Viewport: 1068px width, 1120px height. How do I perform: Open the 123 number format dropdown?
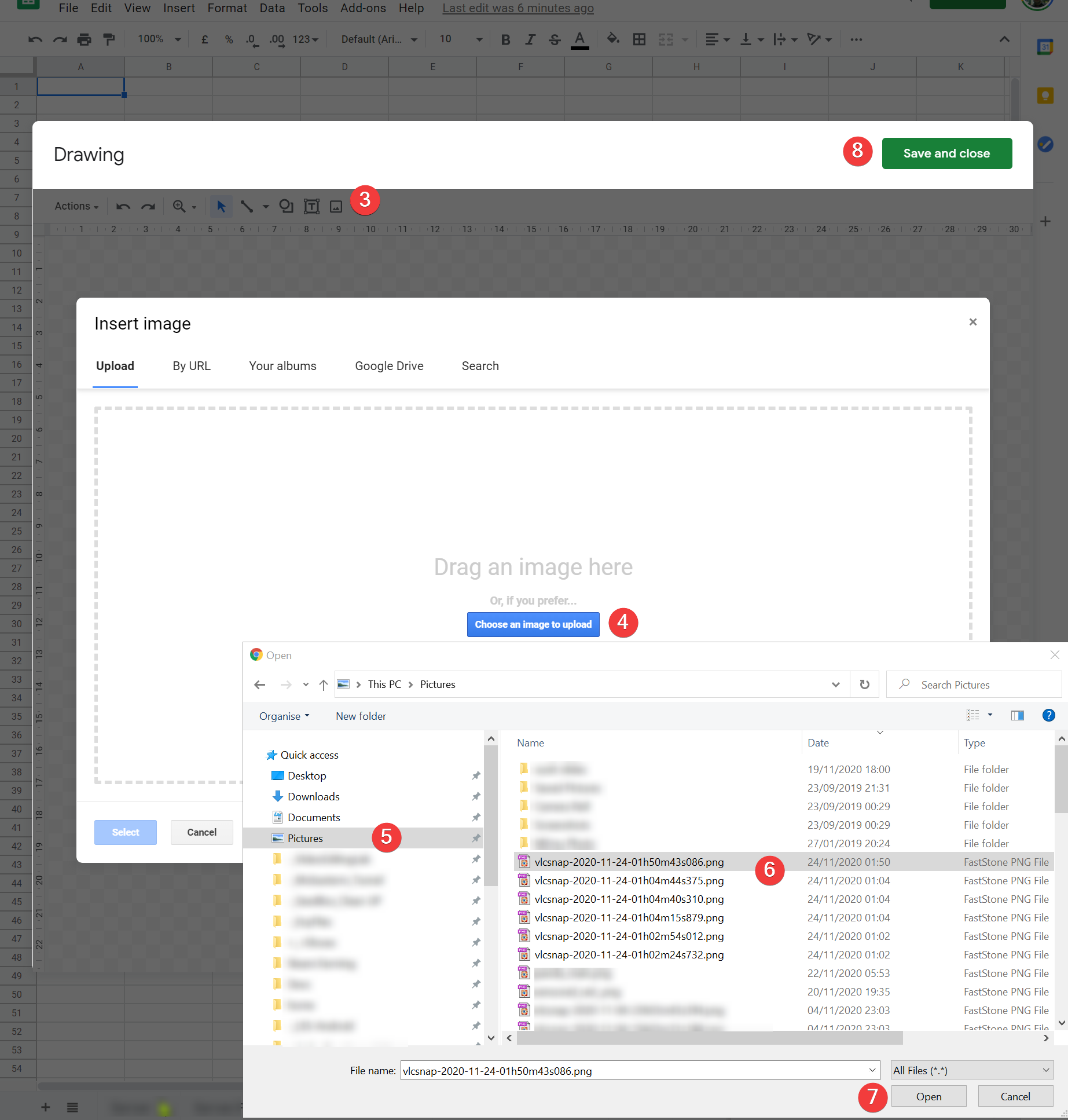point(306,39)
